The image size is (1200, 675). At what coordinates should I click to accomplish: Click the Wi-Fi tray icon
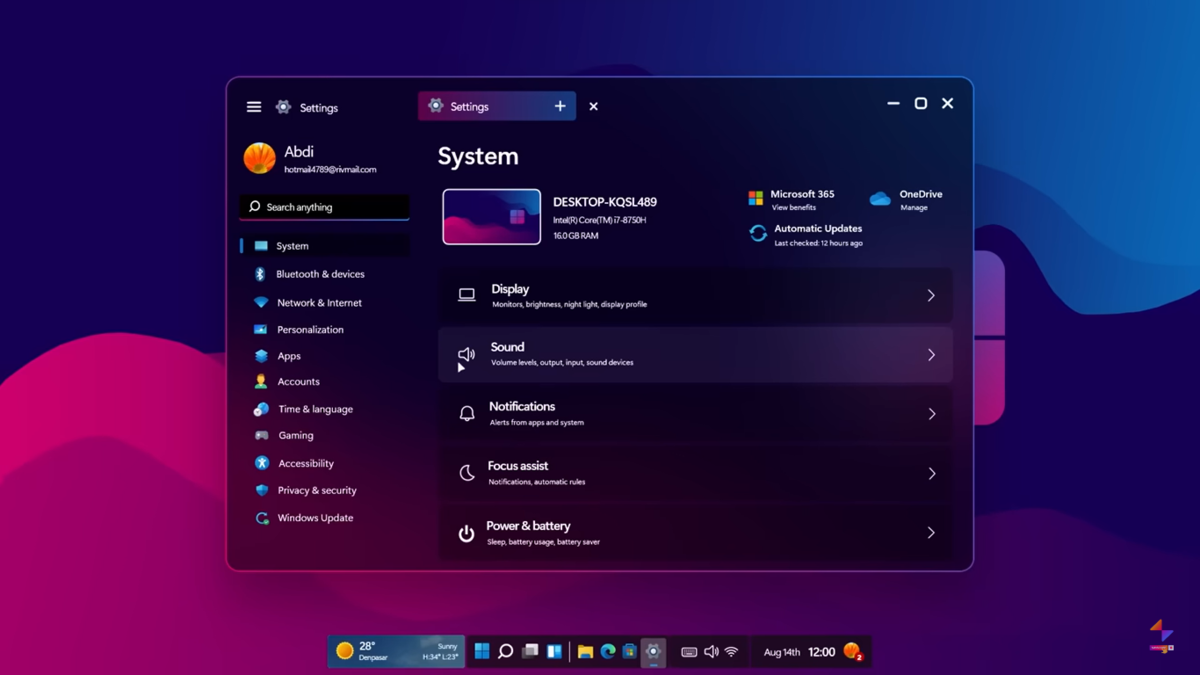(731, 652)
